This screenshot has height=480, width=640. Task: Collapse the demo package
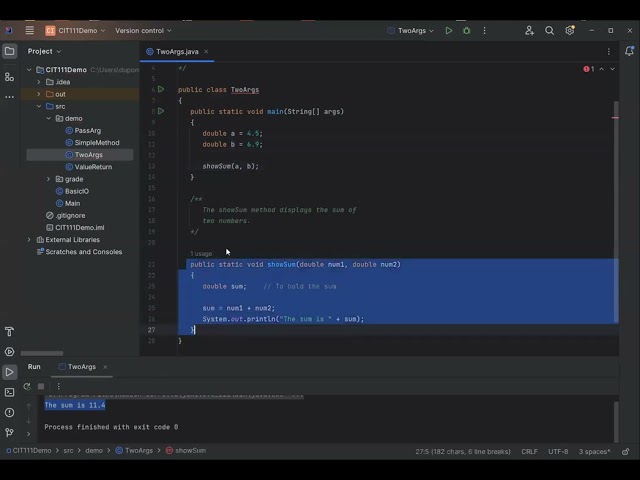click(49, 118)
